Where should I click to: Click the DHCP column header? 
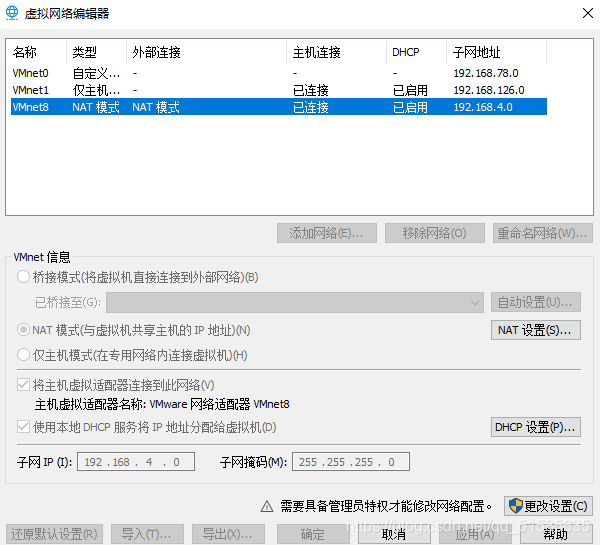pyautogui.click(x=416, y=52)
